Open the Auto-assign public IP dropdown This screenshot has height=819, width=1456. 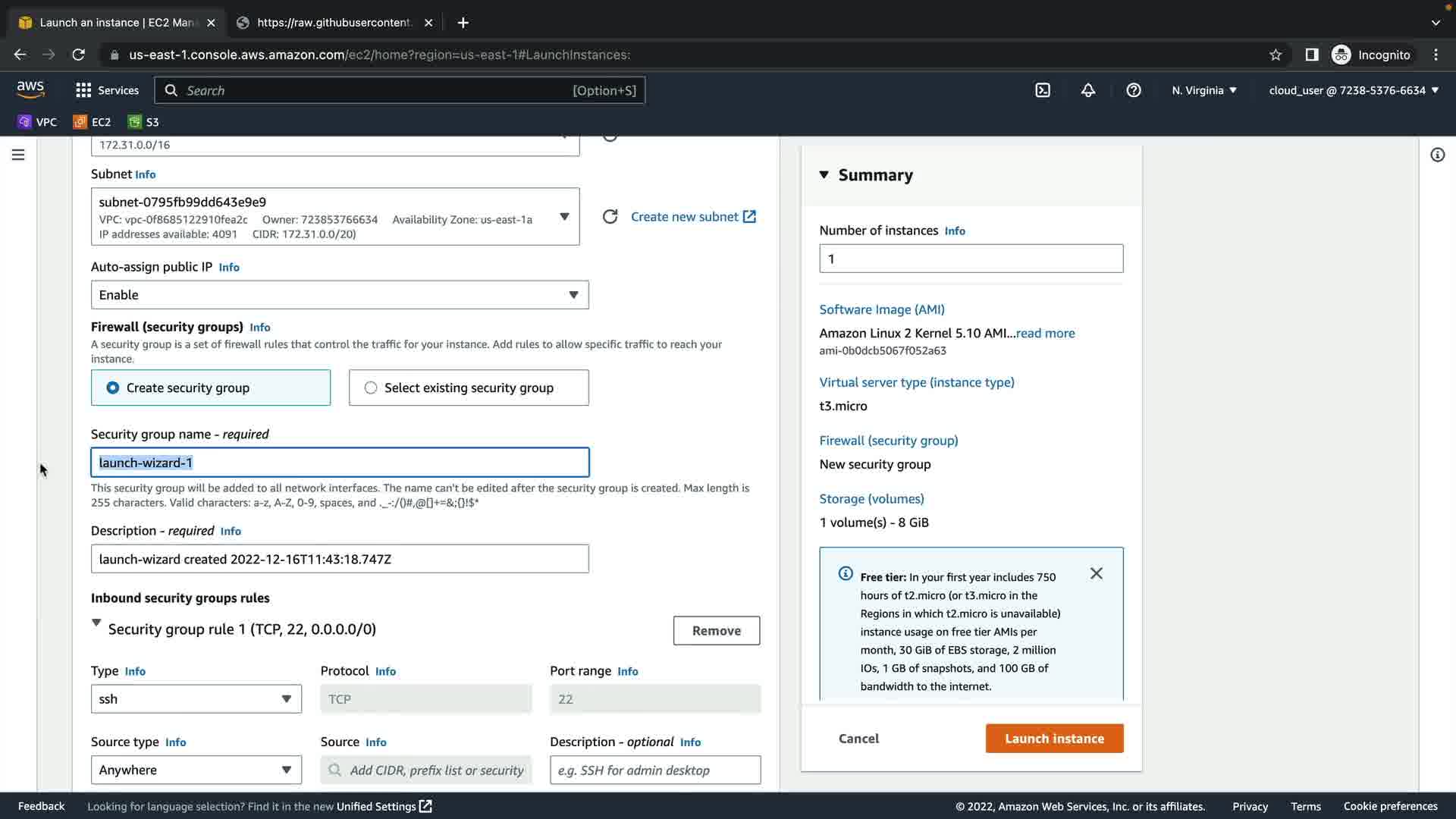[339, 295]
